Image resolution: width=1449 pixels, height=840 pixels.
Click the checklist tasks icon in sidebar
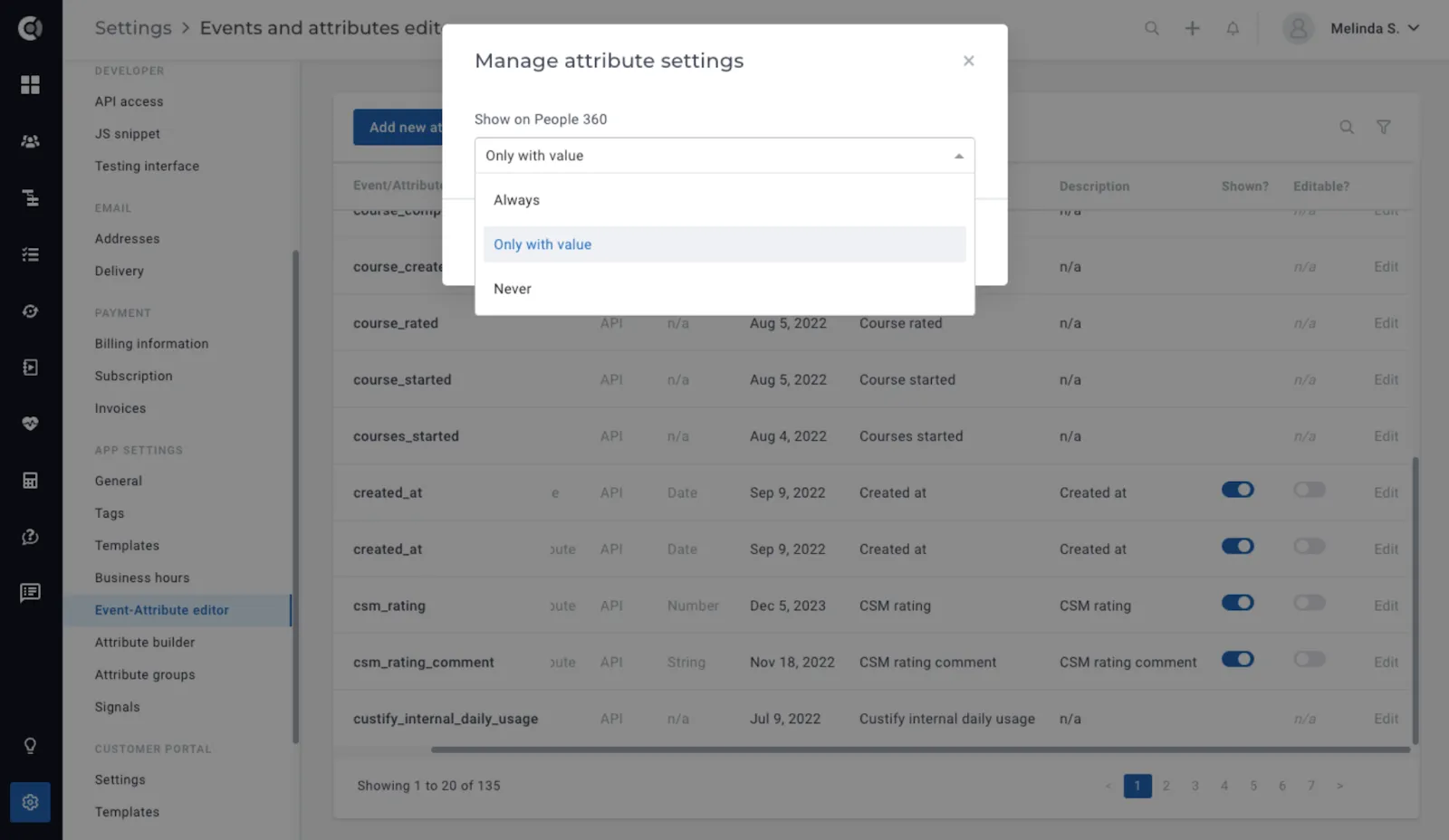30,254
